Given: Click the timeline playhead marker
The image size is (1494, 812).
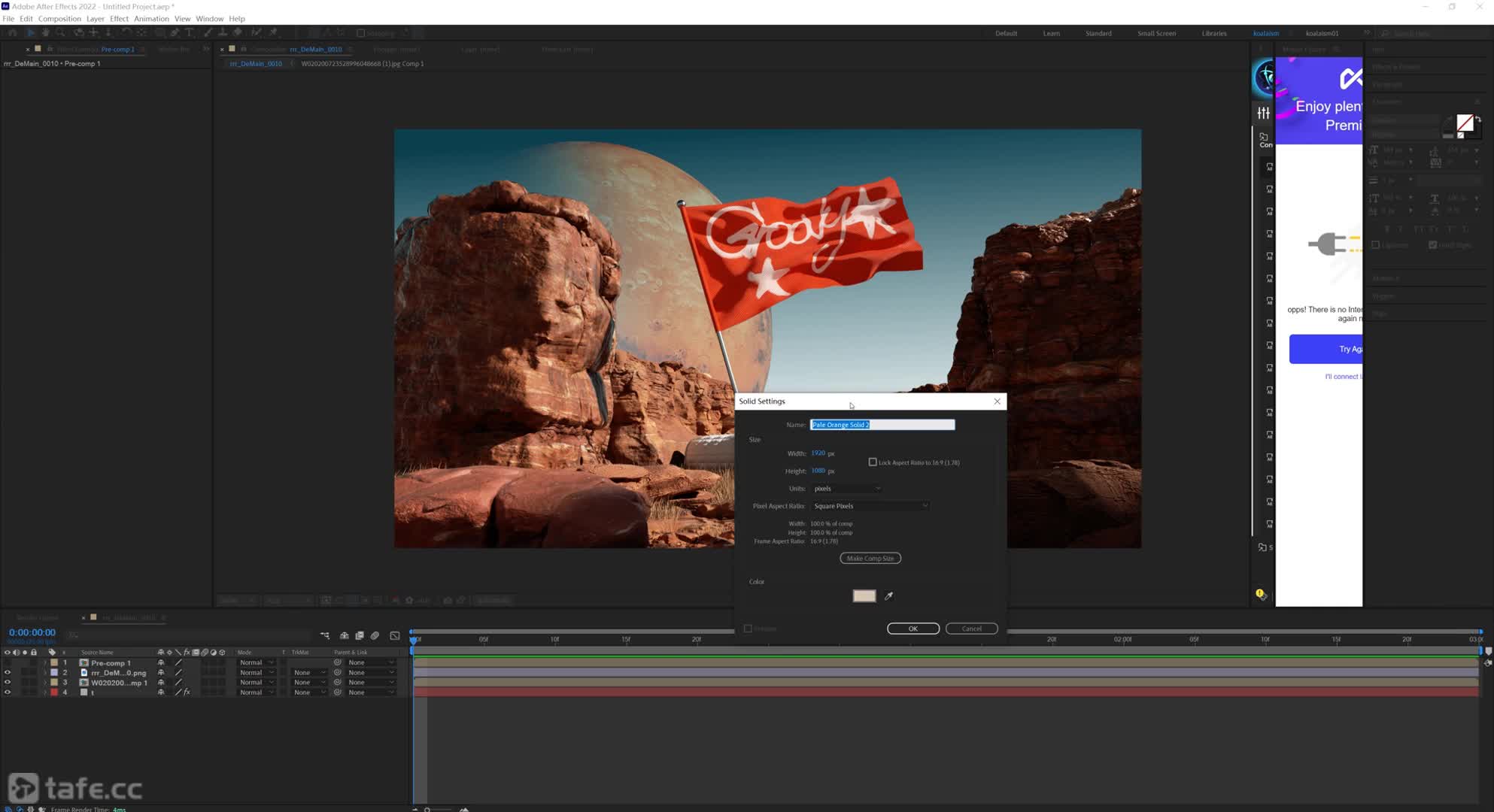Looking at the screenshot, I should click(x=413, y=640).
